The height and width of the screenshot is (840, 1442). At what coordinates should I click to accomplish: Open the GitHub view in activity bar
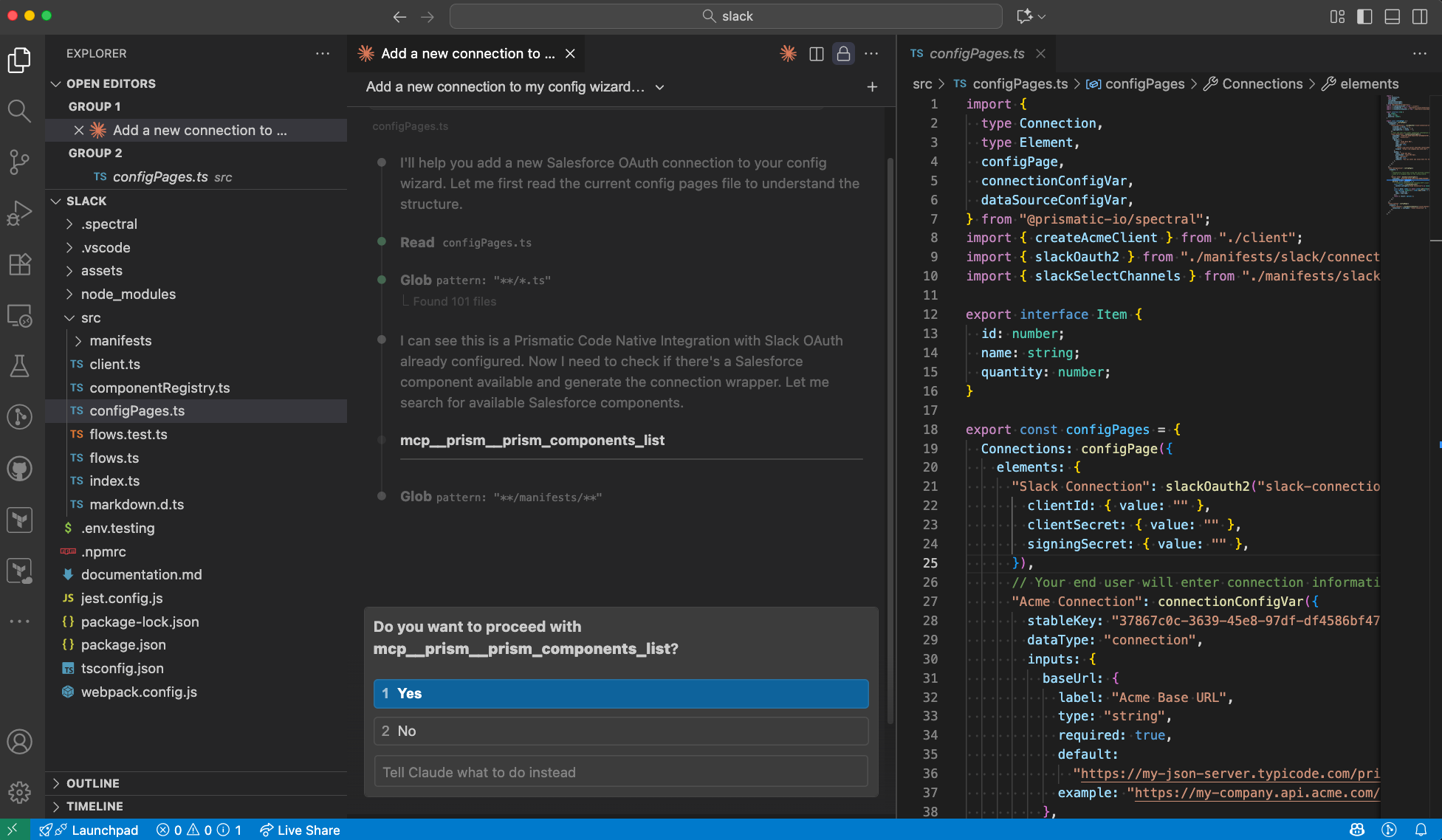click(19, 468)
